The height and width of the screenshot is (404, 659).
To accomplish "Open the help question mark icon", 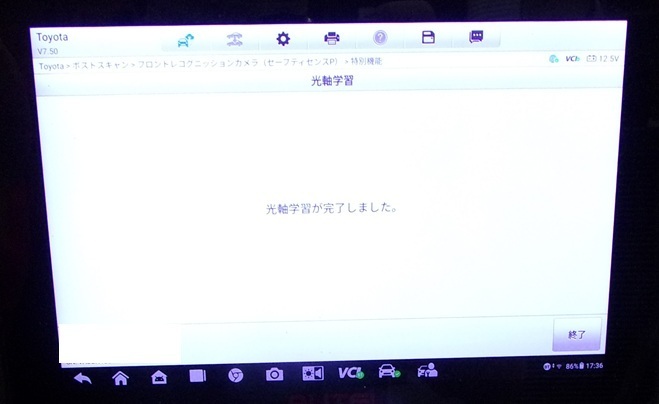I will coord(380,38).
